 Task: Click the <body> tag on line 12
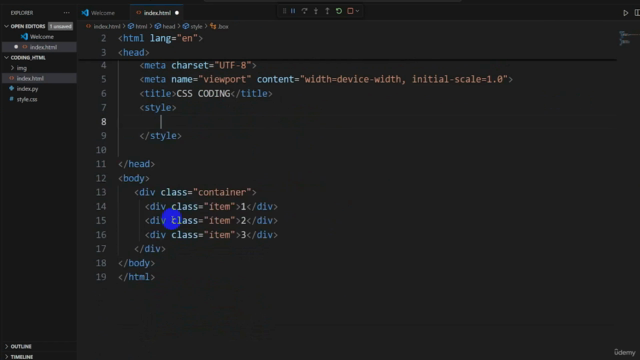(134, 178)
